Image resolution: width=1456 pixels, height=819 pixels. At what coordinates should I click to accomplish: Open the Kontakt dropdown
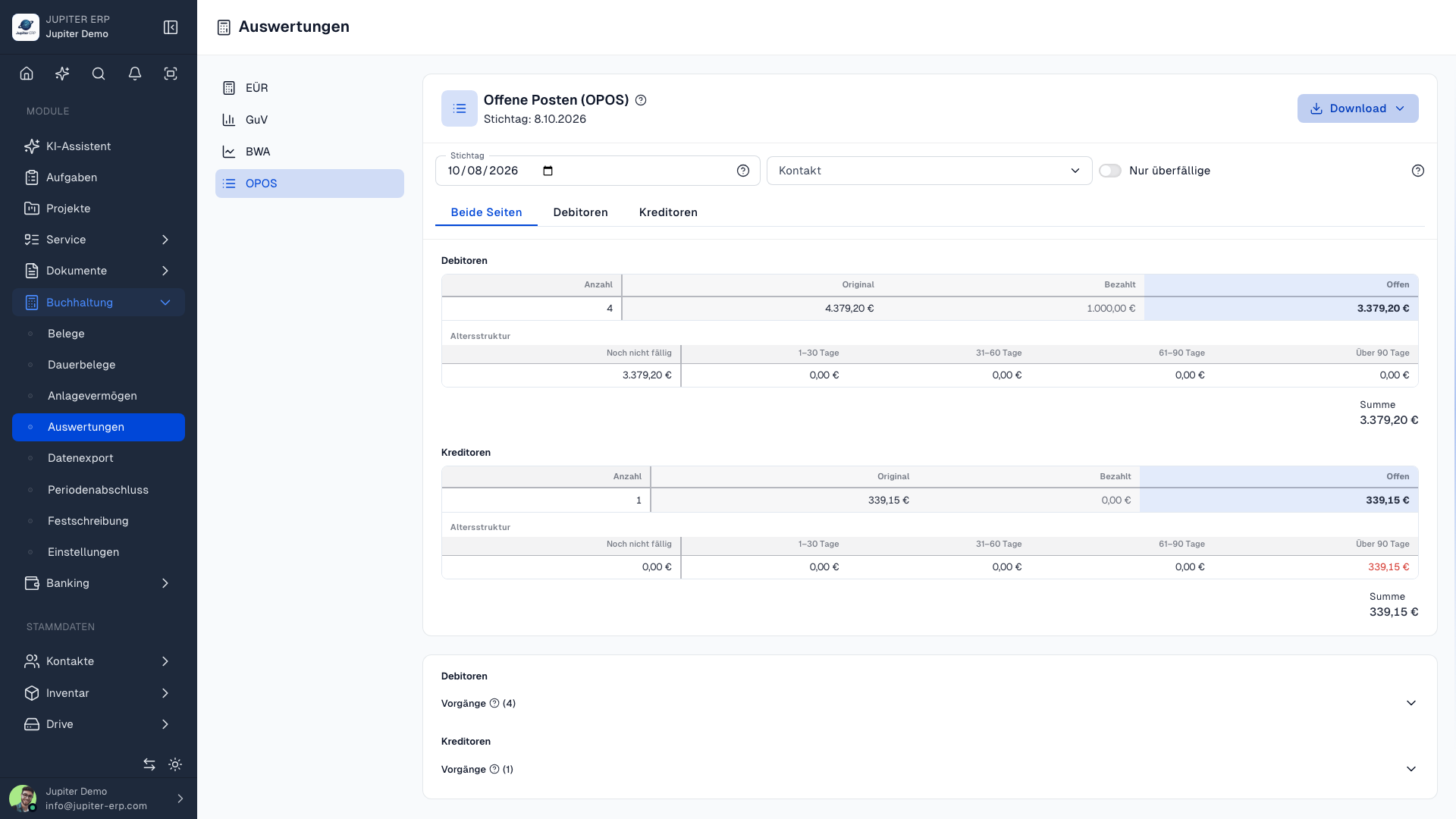coord(929,171)
